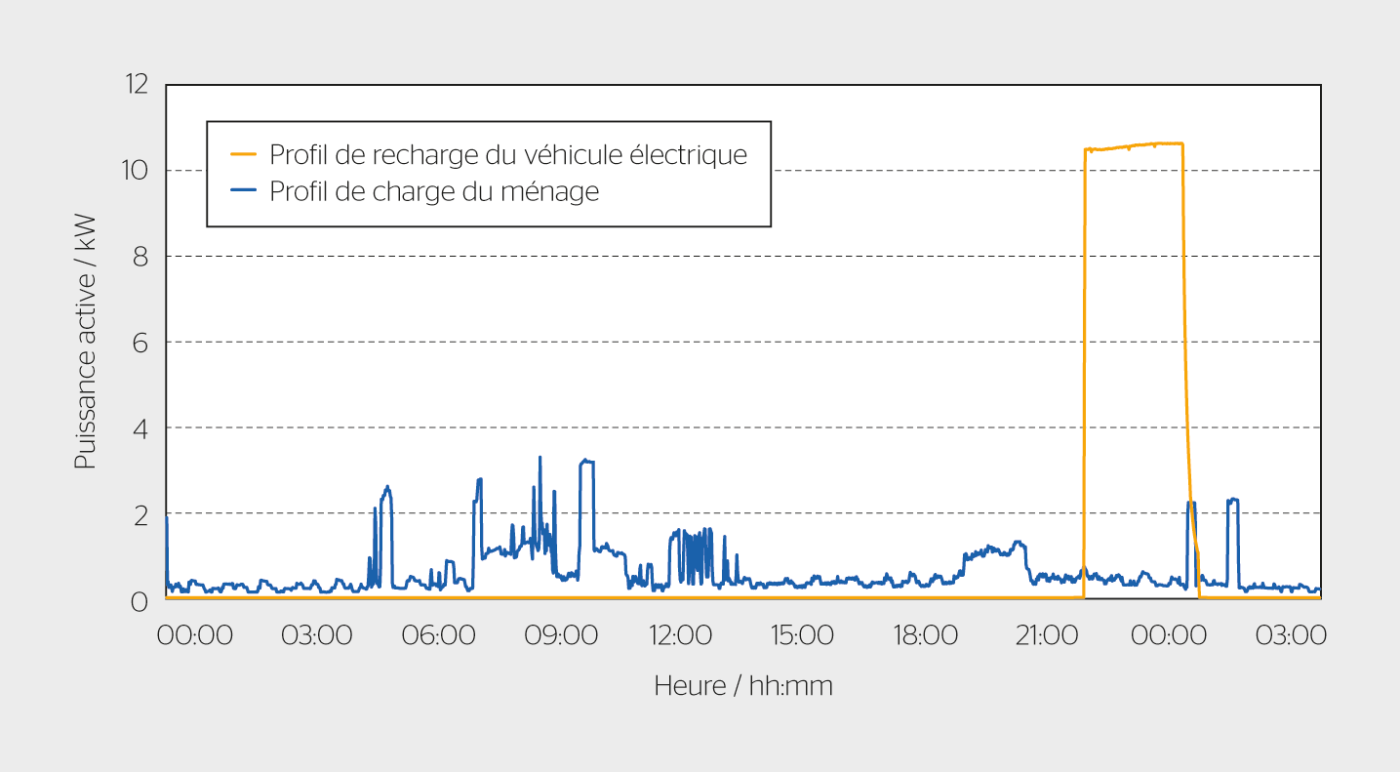
Task: Click y-axis tick label '0'
Action: pos(141,600)
